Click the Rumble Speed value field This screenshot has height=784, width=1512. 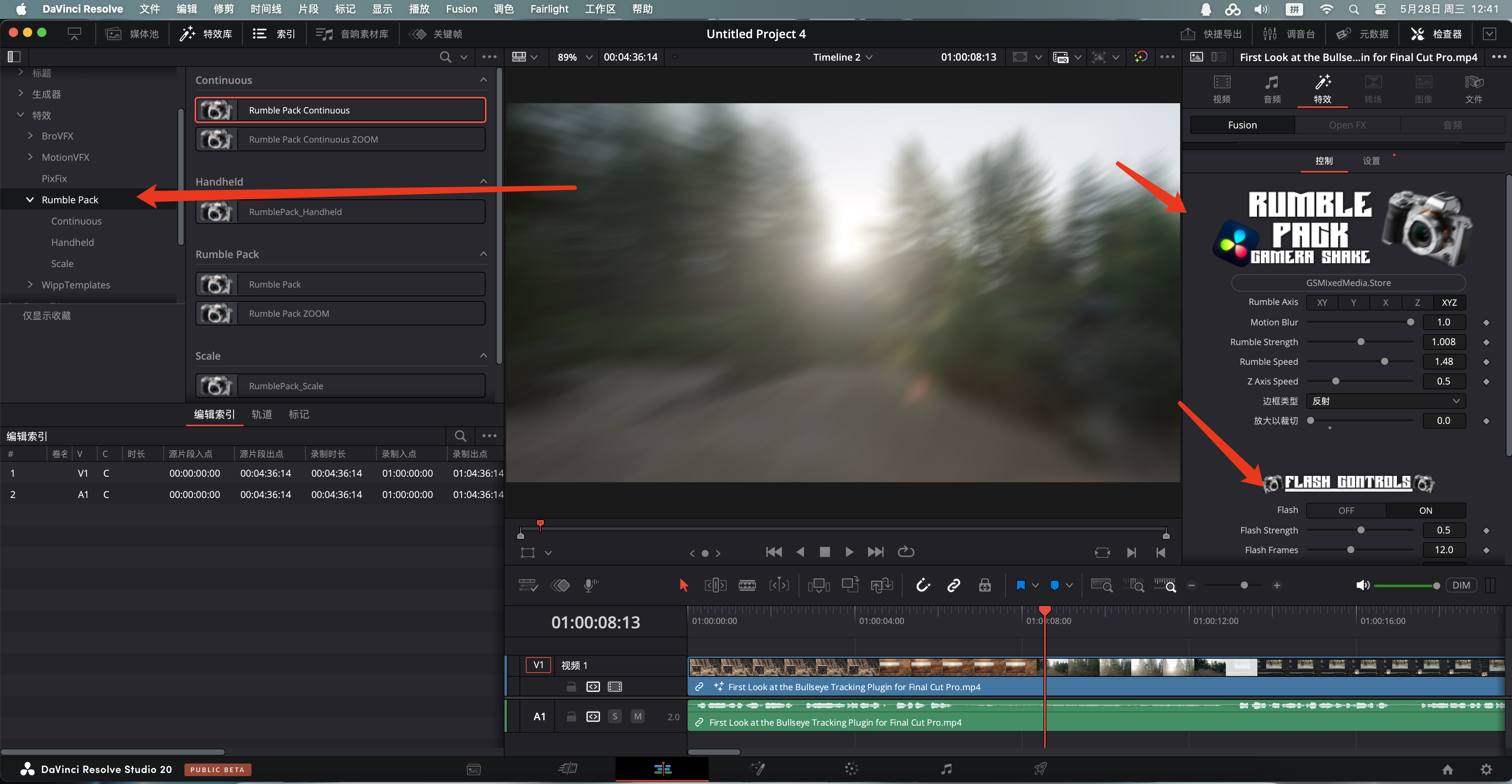pos(1443,362)
